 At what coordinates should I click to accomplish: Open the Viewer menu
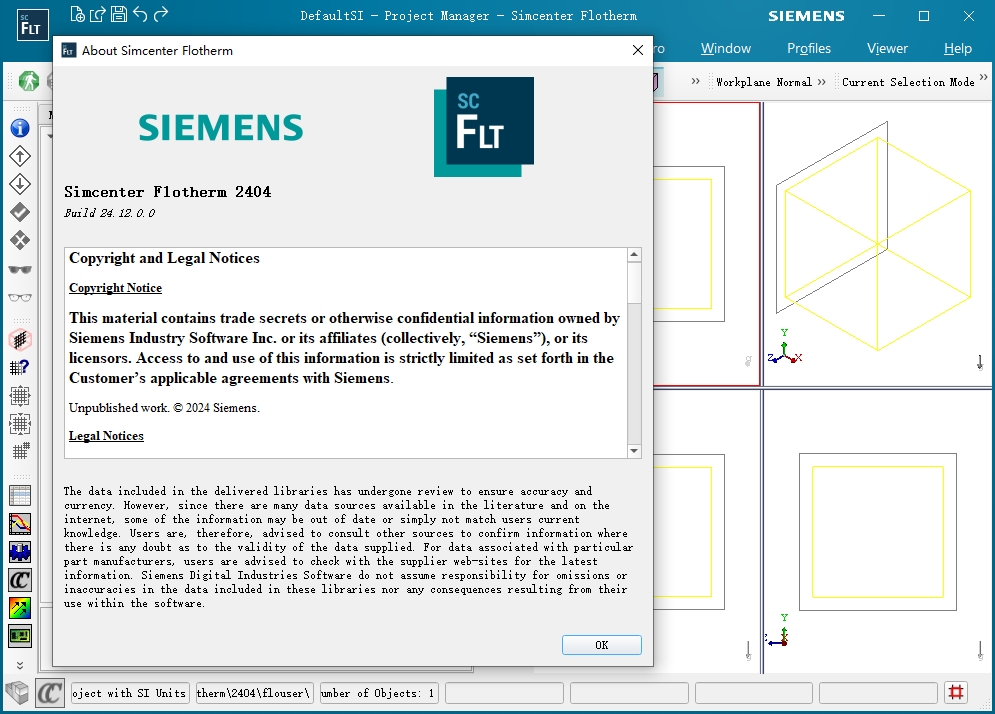tap(887, 48)
